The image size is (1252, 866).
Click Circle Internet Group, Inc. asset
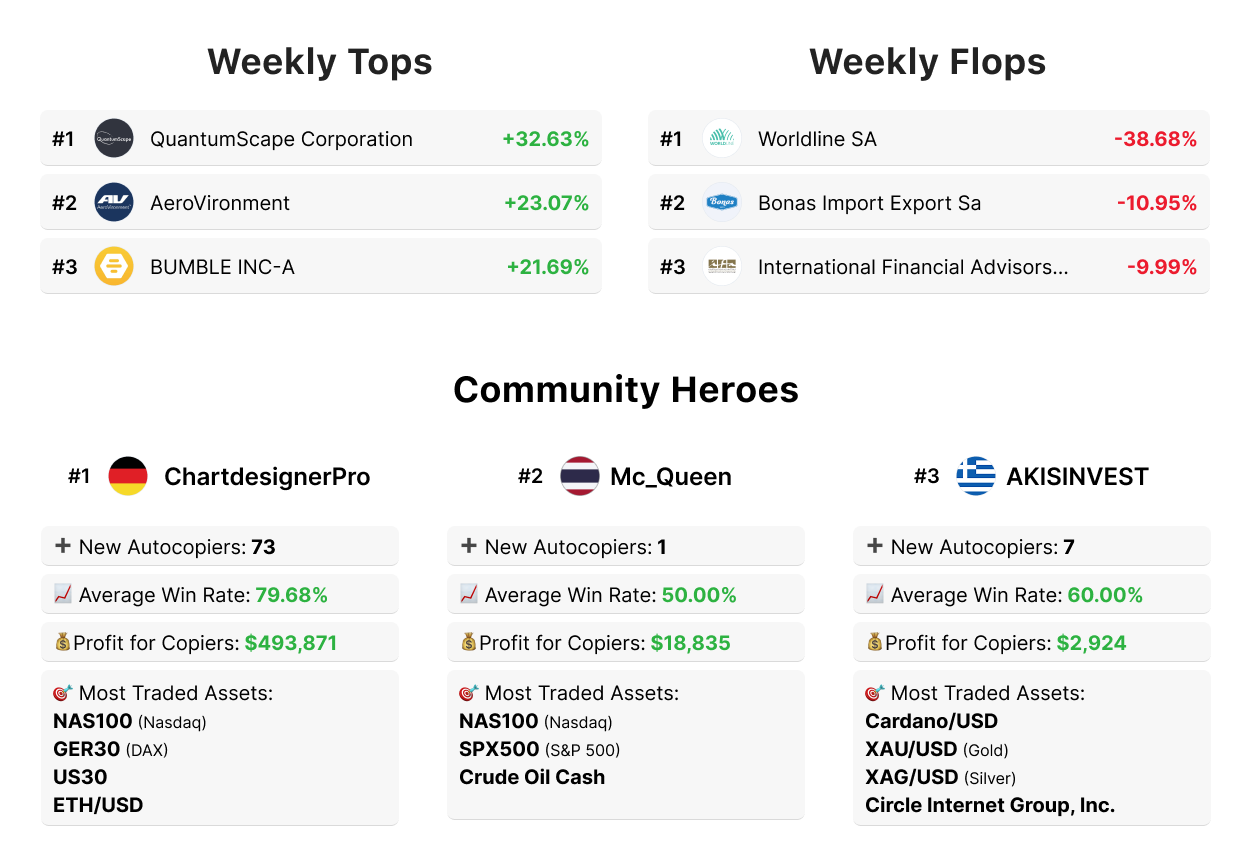tap(990, 805)
